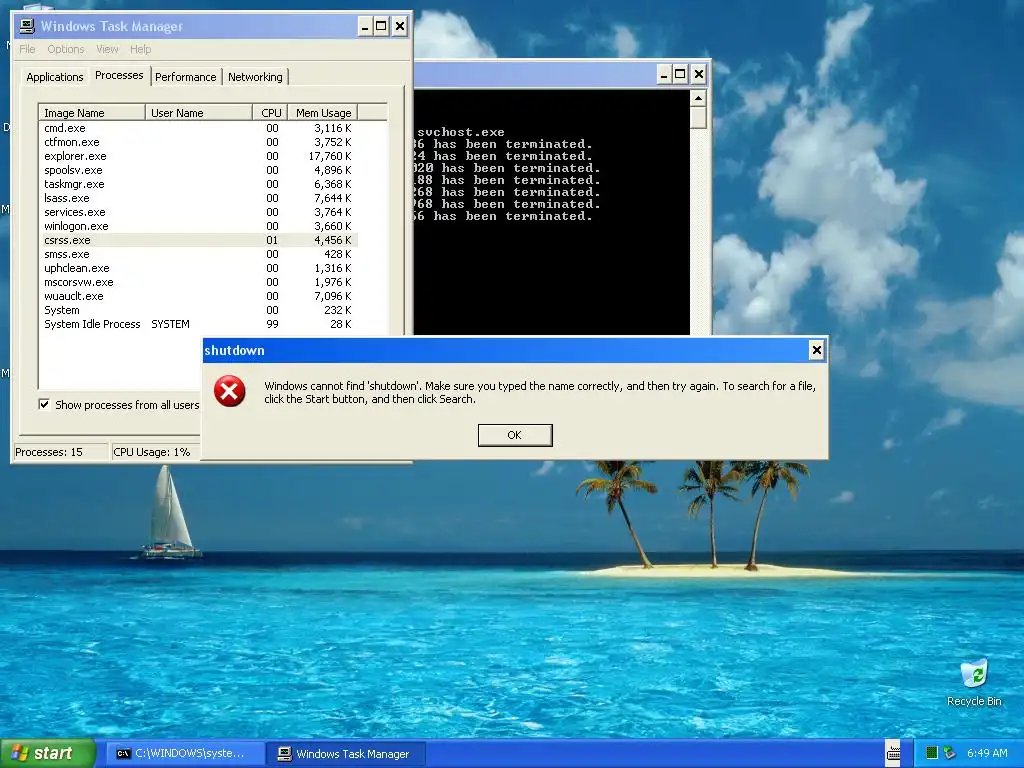Viewport: 1024px width, 768px height.
Task: Select the lsass.exe process
Action: tap(199, 198)
